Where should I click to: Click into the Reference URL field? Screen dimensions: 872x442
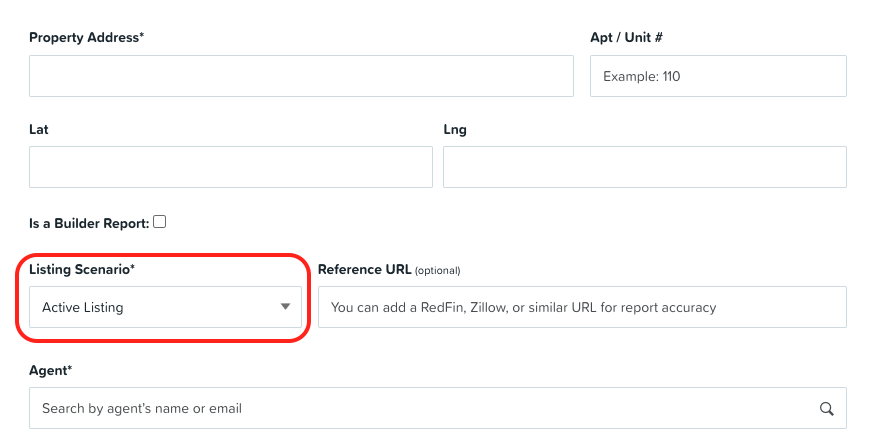pyautogui.click(x=582, y=307)
